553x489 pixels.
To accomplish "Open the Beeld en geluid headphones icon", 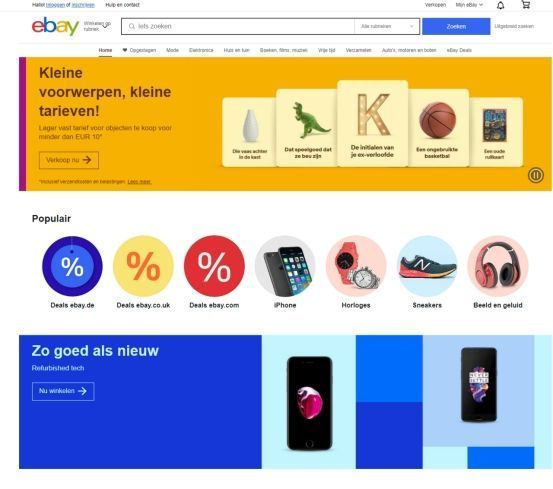I will tap(498, 266).
